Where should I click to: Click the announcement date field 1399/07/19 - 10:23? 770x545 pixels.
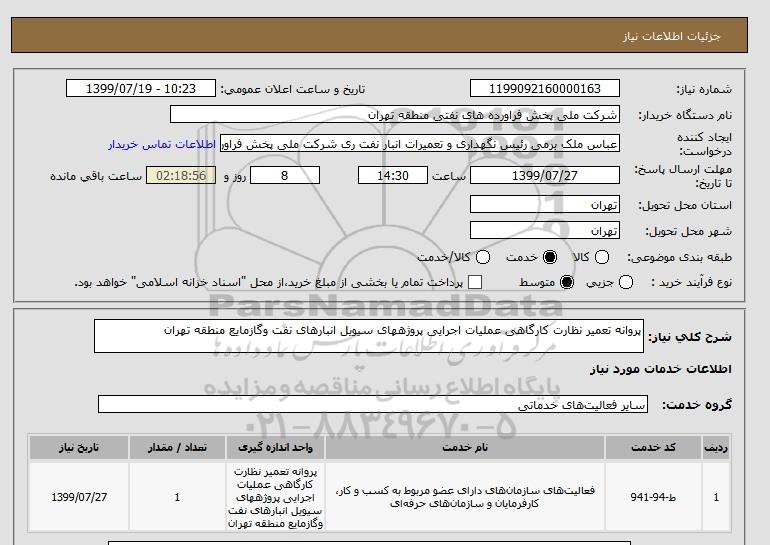click(141, 88)
